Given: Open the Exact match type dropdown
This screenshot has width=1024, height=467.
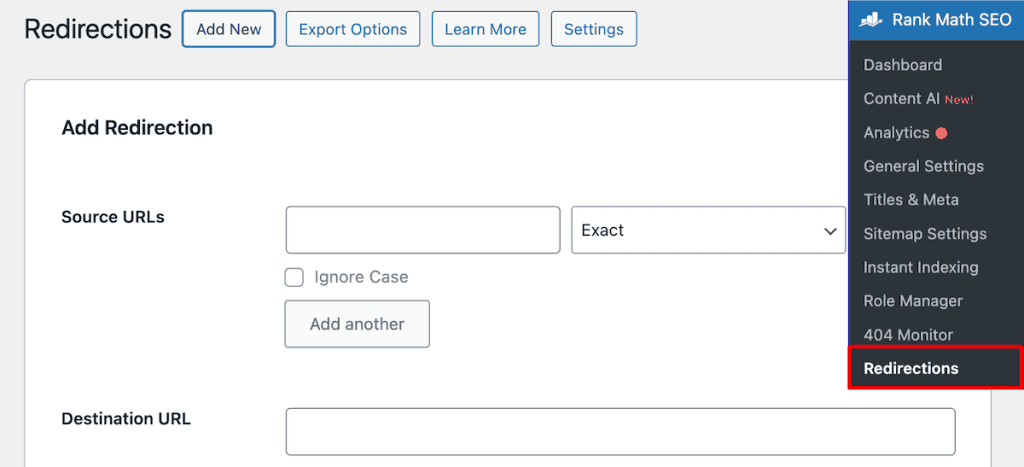Looking at the screenshot, I should tap(708, 230).
